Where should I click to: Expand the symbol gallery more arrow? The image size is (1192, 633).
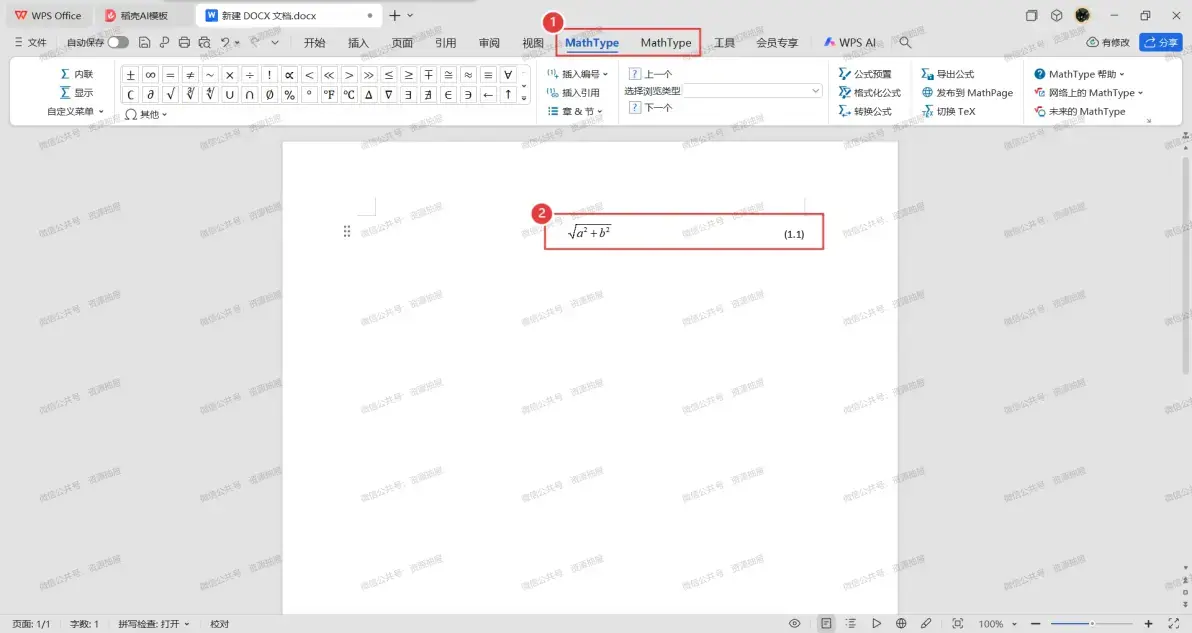coord(524,97)
